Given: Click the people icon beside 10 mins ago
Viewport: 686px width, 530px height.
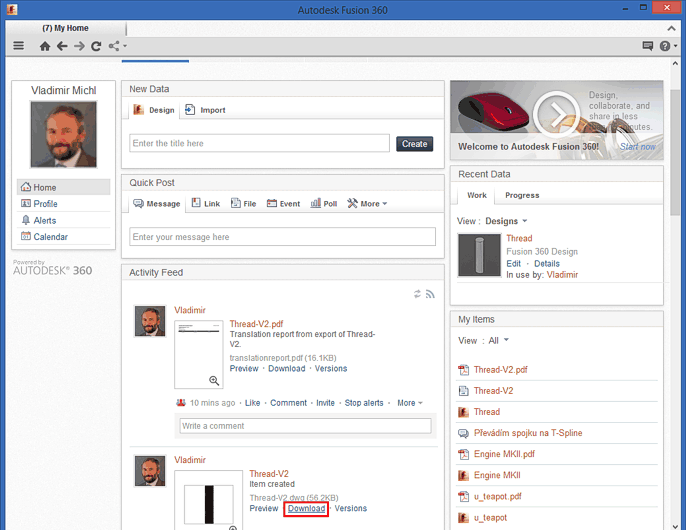Looking at the screenshot, I should (x=181, y=403).
